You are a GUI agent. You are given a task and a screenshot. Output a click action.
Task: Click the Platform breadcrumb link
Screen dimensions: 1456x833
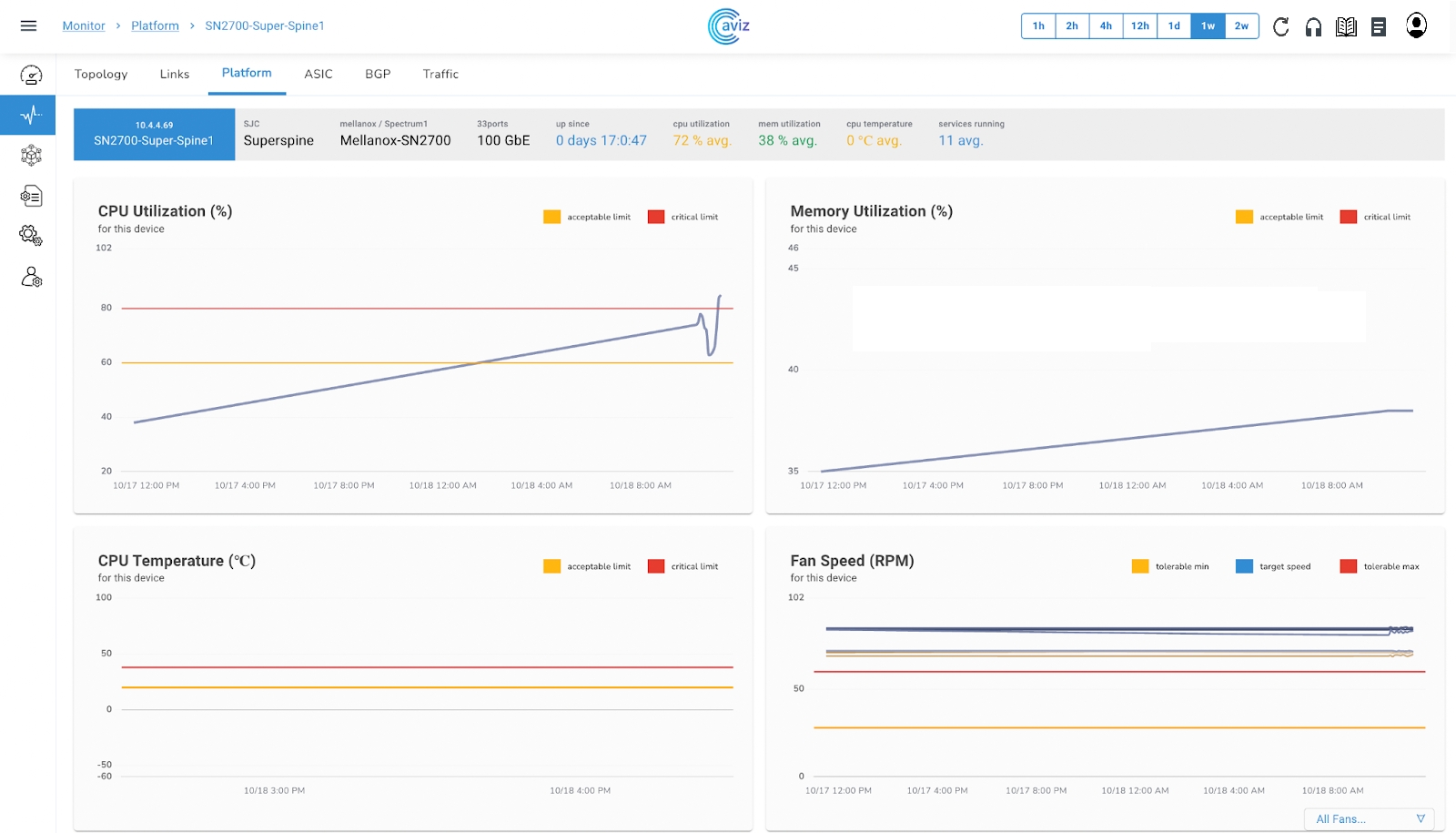tap(155, 25)
